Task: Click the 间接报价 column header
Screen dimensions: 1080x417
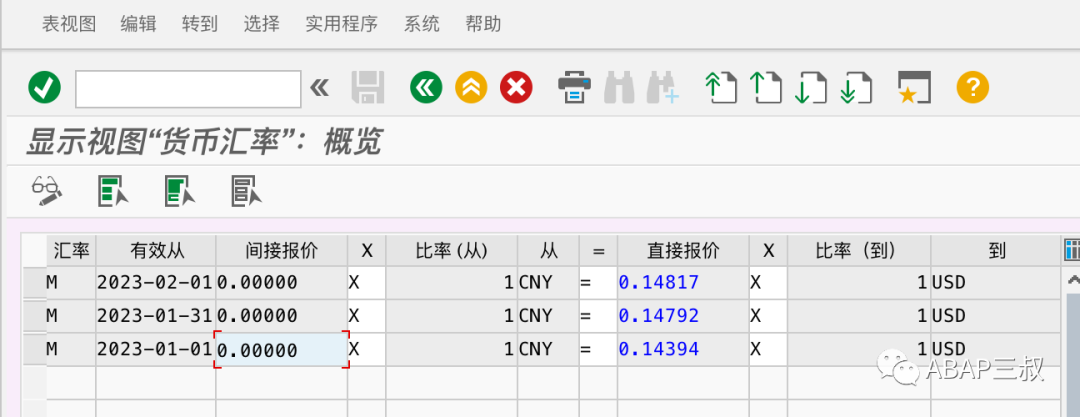Action: coord(281,250)
